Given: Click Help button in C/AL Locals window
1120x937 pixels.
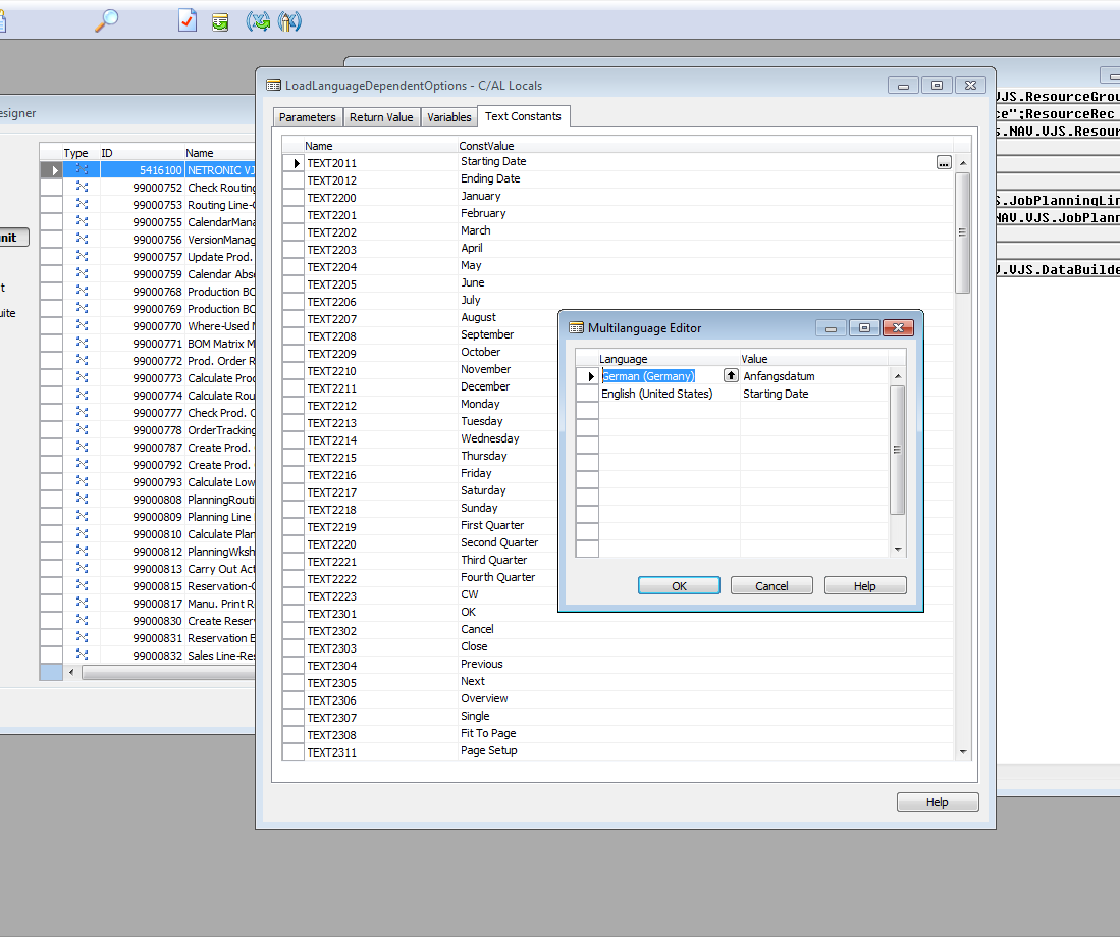Looking at the screenshot, I should coord(937,802).
